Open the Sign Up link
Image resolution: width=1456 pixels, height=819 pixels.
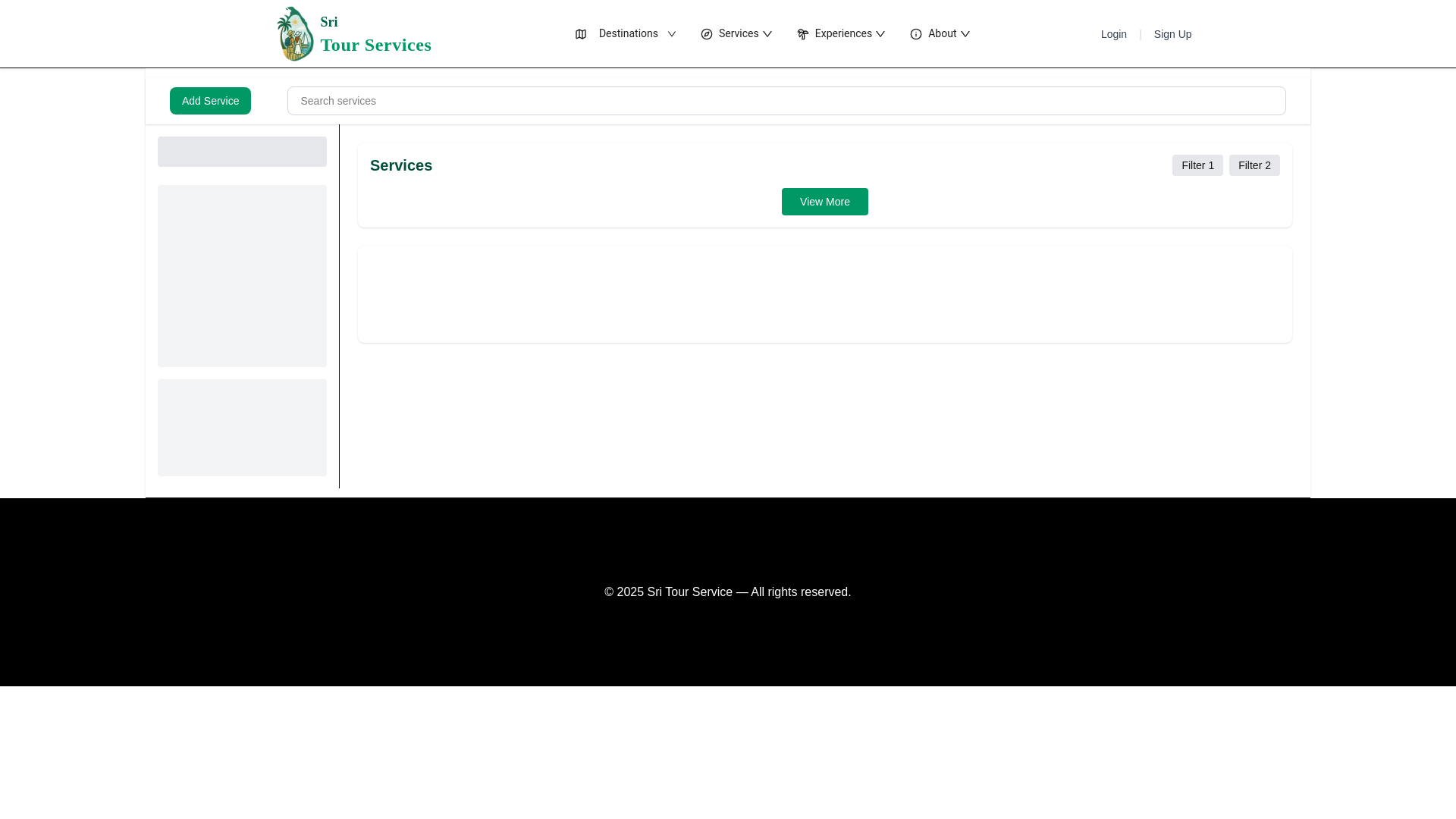pyautogui.click(x=1172, y=34)
